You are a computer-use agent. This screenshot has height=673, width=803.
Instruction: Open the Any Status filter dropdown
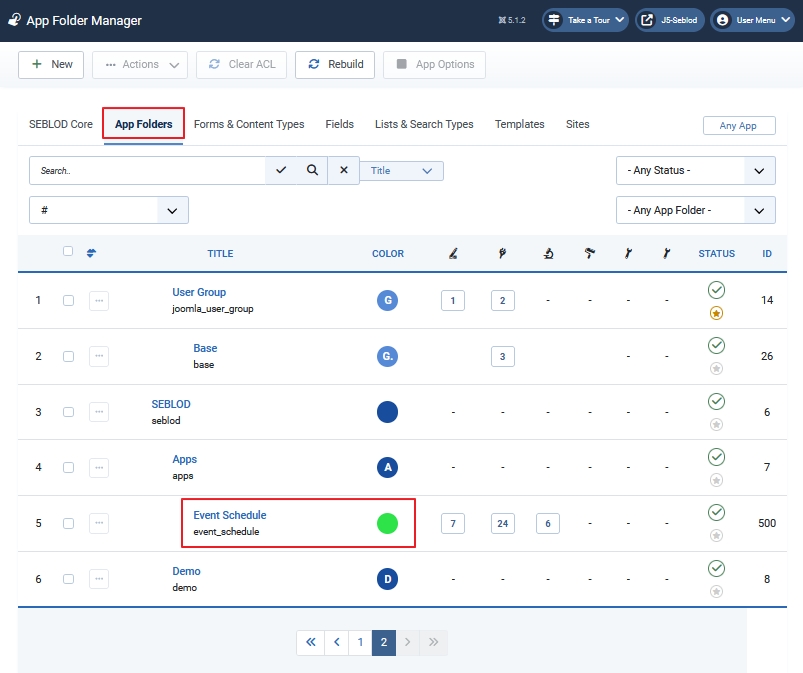[x=695, y=170]
